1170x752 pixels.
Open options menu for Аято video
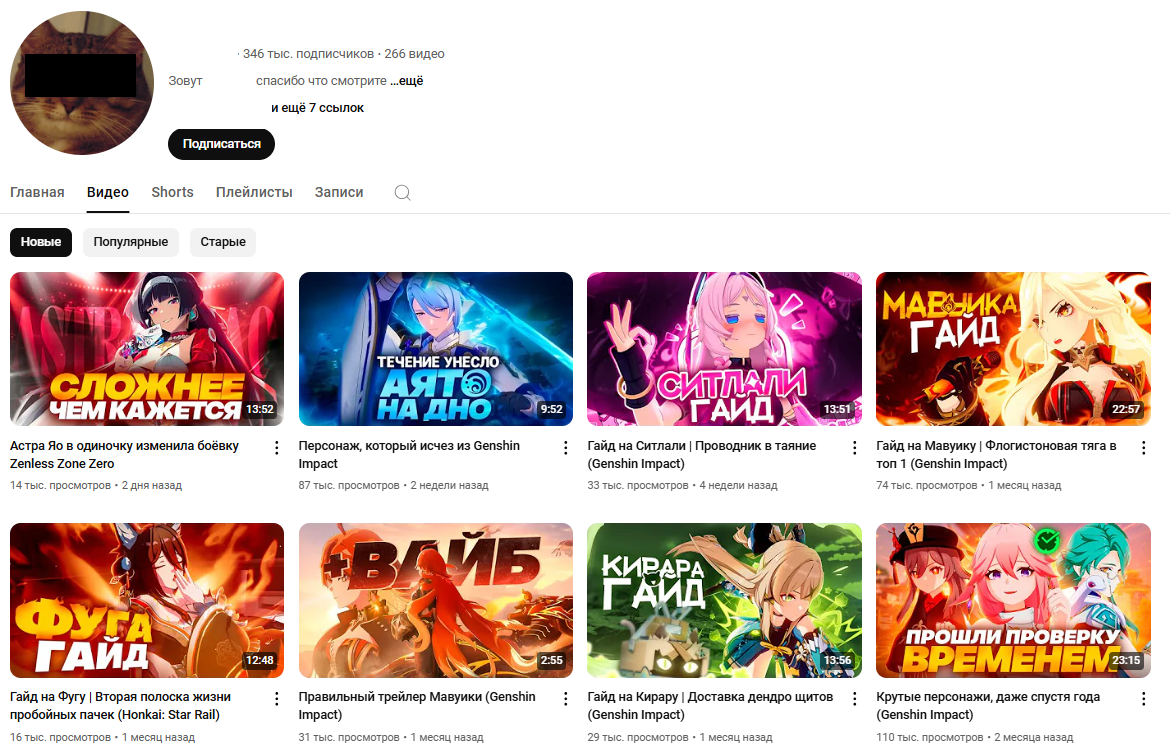tap(565, 448)
